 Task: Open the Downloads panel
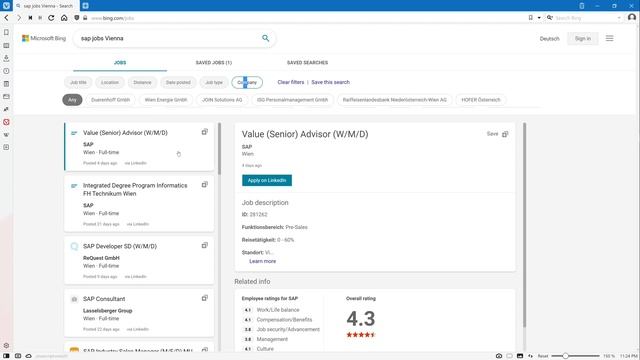[x=6, y=58]
